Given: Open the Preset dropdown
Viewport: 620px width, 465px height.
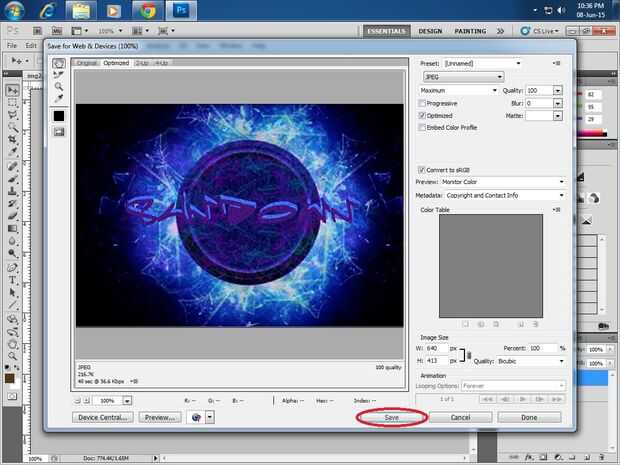Looking at the screenshot, I should tap(482, 63).
